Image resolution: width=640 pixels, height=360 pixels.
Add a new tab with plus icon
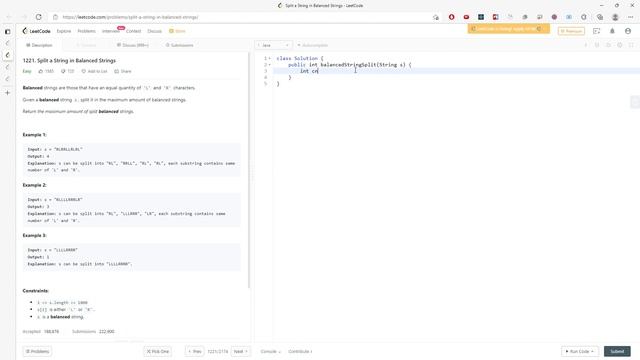click(x=7, y=93)
